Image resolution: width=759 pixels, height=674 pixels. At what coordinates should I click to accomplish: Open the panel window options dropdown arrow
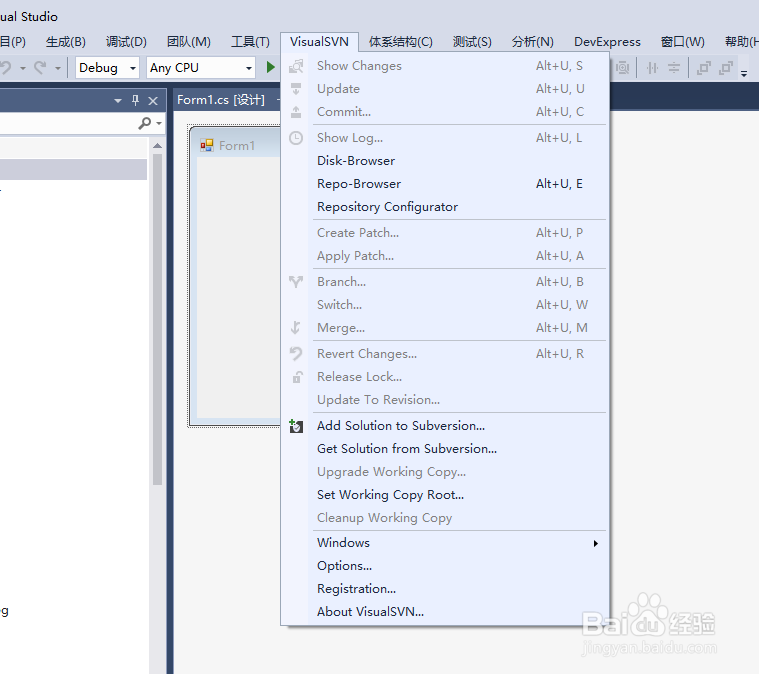coord(118,101)
